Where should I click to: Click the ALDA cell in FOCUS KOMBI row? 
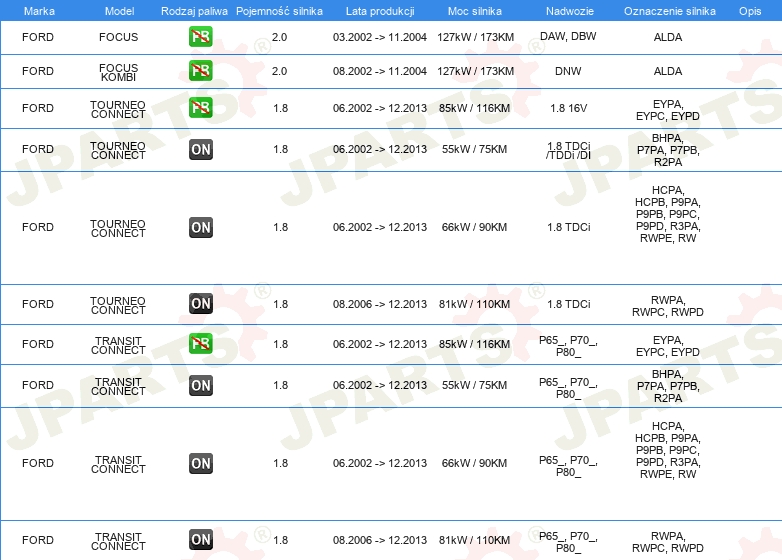coord(668,71)
